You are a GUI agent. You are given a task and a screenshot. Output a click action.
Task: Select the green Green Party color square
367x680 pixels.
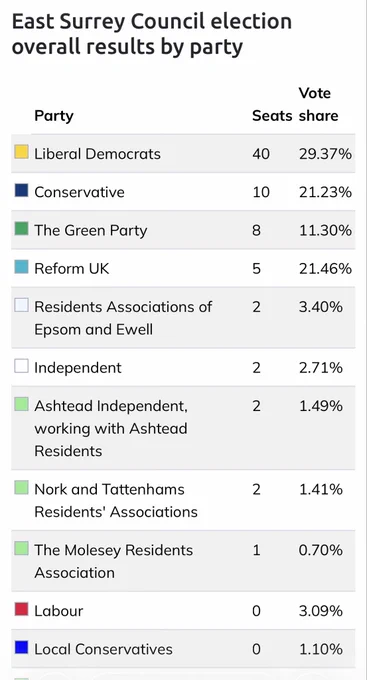(21, 228)
